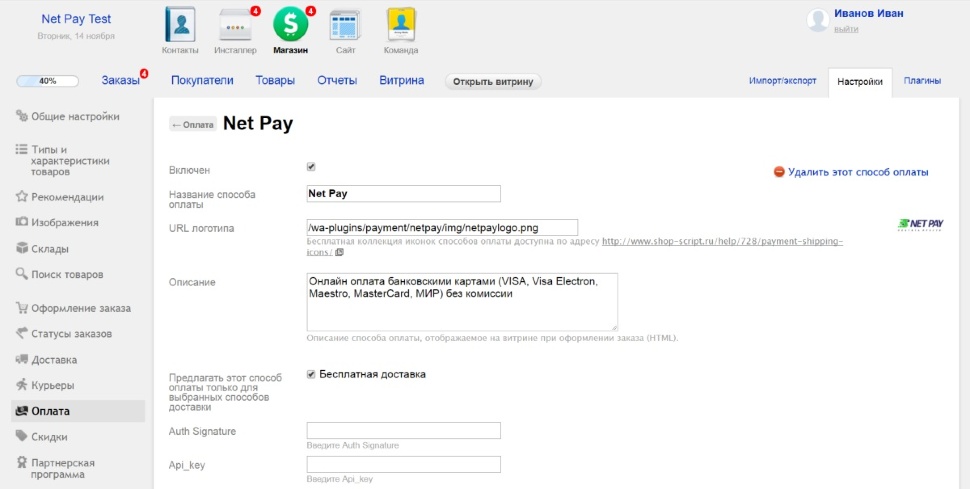Click the Поиск товаров magnifier icon
The image size is (970, 489).
(x=22, y=274)
